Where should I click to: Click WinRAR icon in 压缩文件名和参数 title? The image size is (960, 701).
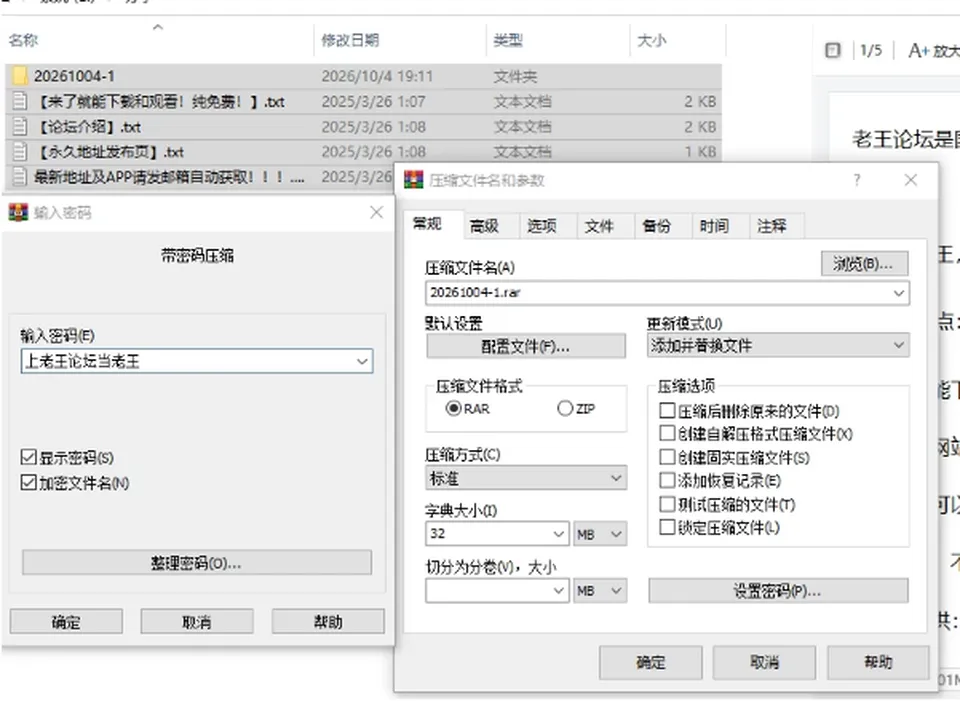(x=413, y=180)
